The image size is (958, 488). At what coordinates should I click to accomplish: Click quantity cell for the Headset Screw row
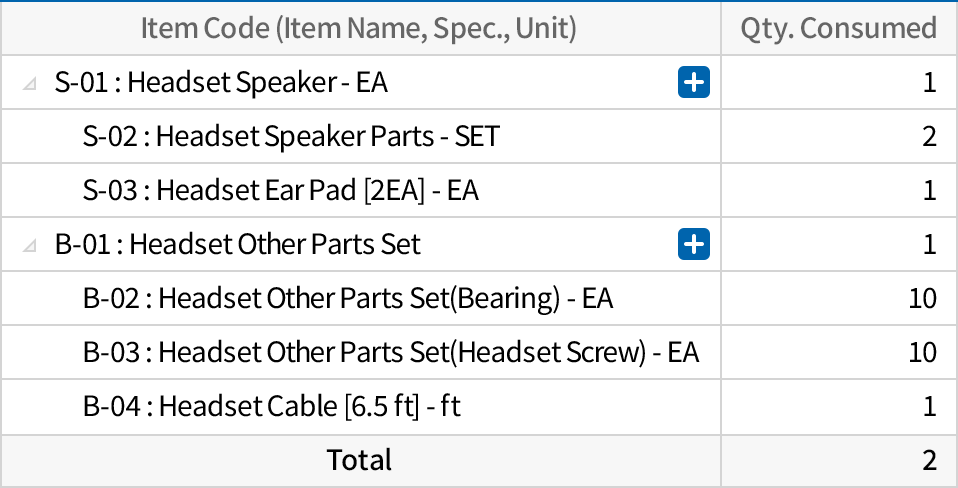[x=838, y=352]
